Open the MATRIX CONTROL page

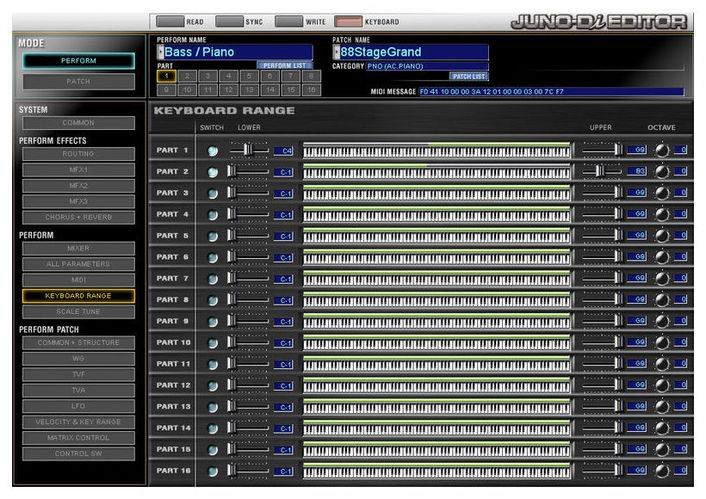pos(79,438)
